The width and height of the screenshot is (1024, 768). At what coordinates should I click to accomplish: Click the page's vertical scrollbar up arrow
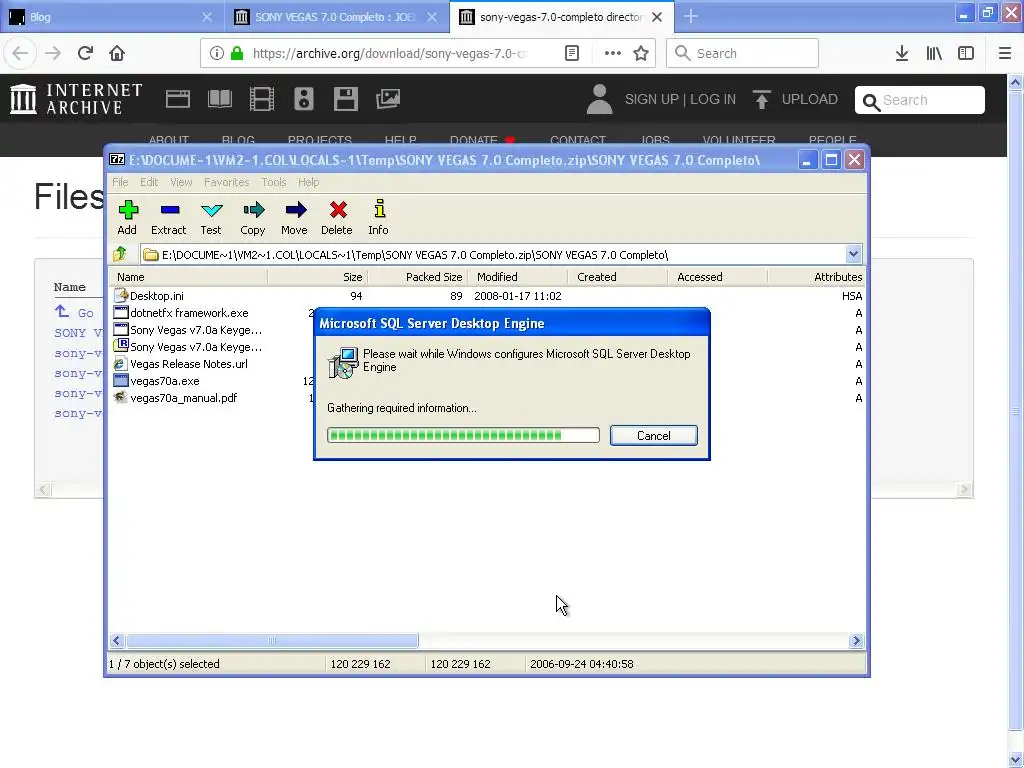(1015, 83)
